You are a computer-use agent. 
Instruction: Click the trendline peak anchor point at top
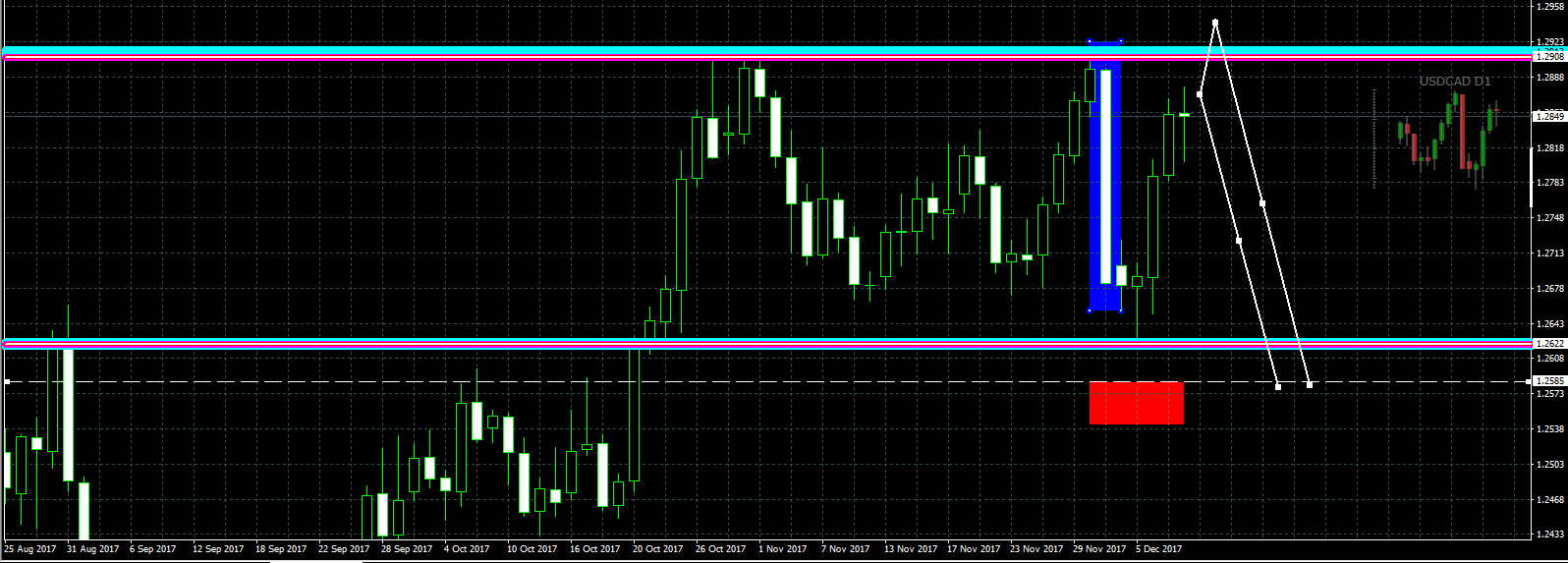1215,22
